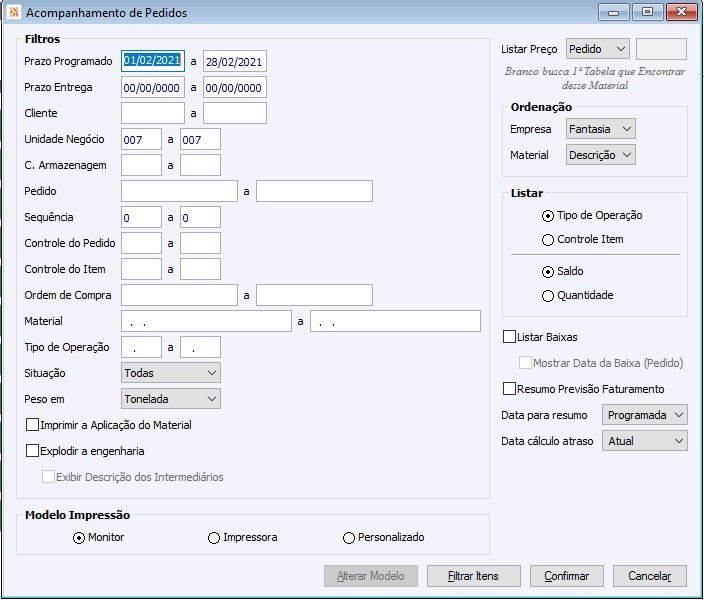Click the Sequência start field
Viewport: 704px width, 600px height.
[x=141, y=217]
